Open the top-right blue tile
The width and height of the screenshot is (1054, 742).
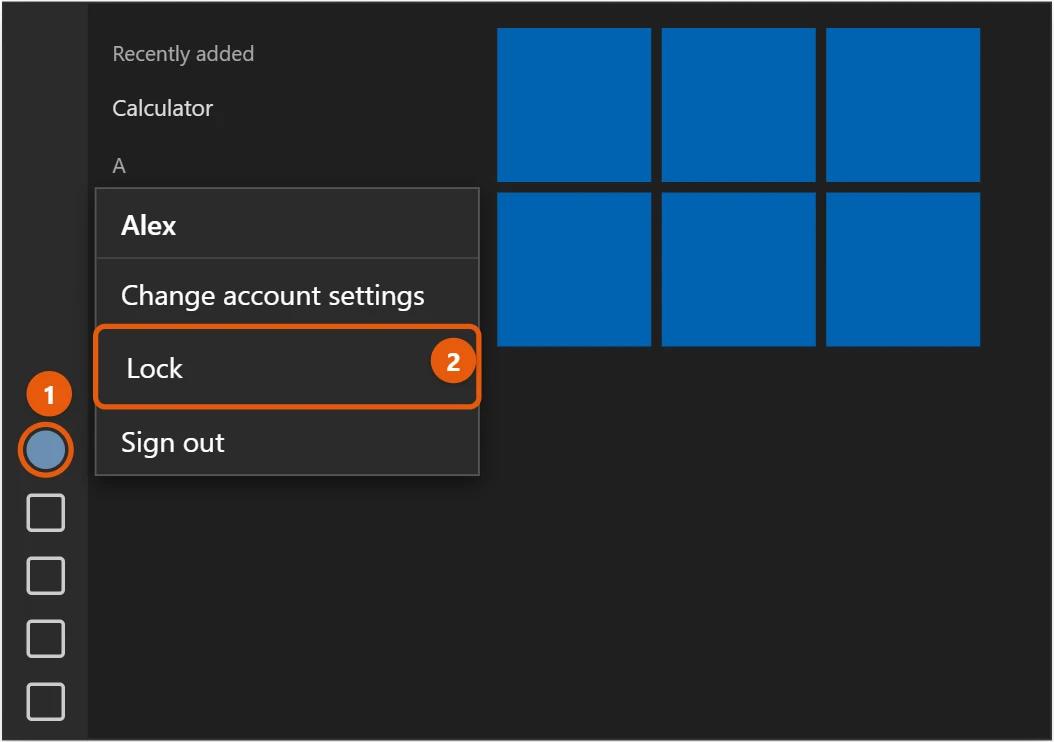[x=903, y=105]
